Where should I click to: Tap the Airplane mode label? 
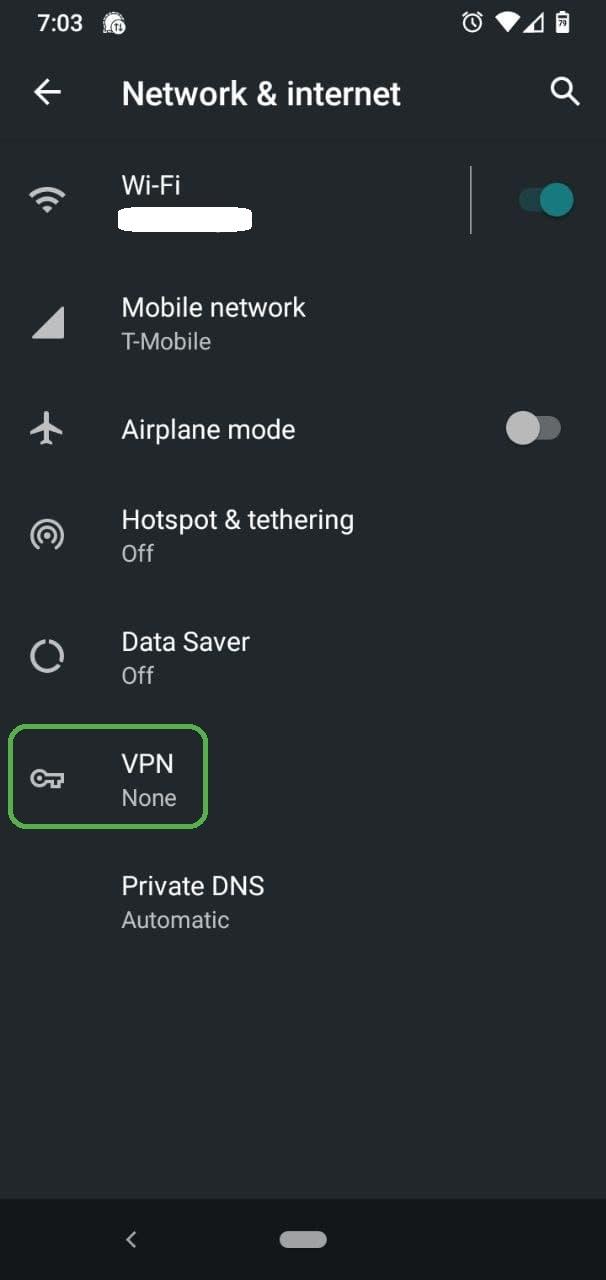tap(208, 430)
